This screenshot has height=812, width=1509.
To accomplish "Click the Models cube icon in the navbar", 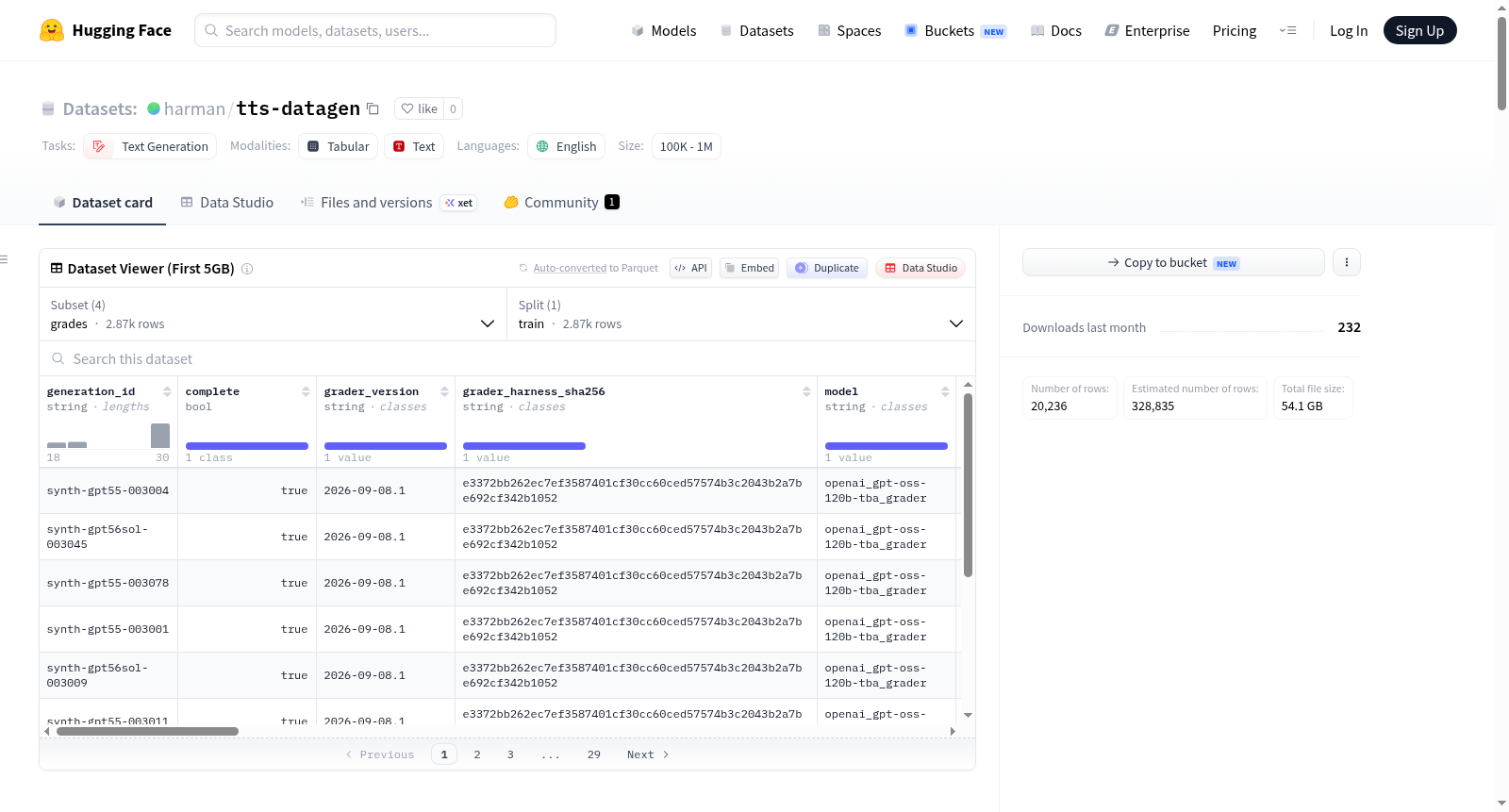I will [x=638, y=31].
